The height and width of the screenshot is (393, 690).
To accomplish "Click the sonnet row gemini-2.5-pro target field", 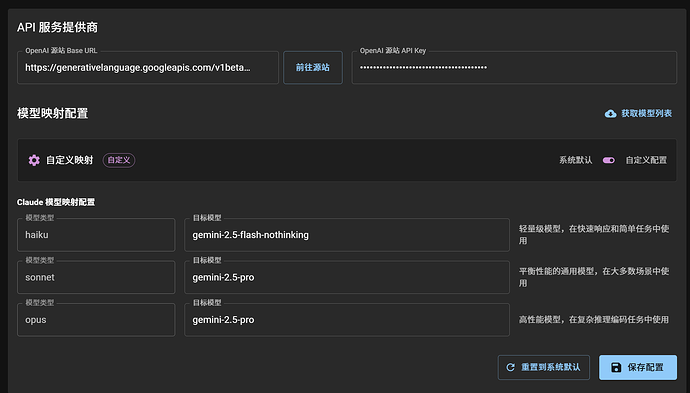I will pos(347,277).
